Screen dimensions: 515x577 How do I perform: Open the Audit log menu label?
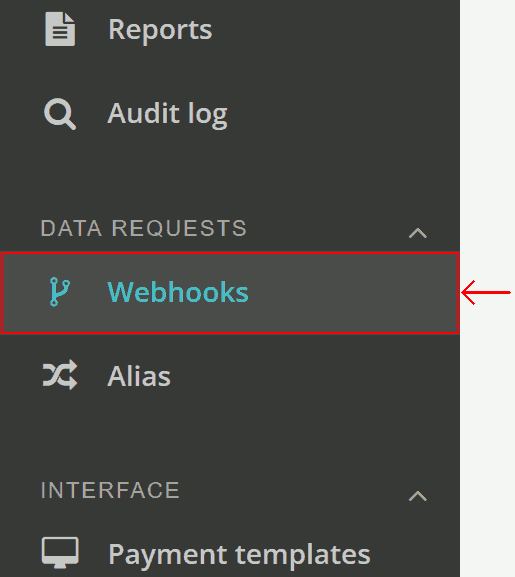(x=167, y=114)
